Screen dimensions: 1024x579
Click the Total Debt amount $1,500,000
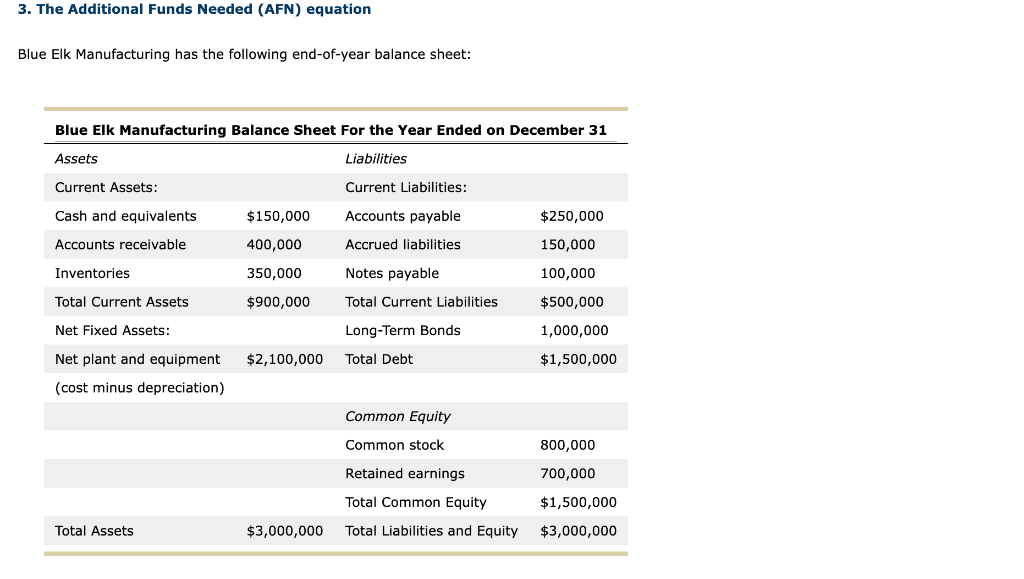(x=579, y=360)
